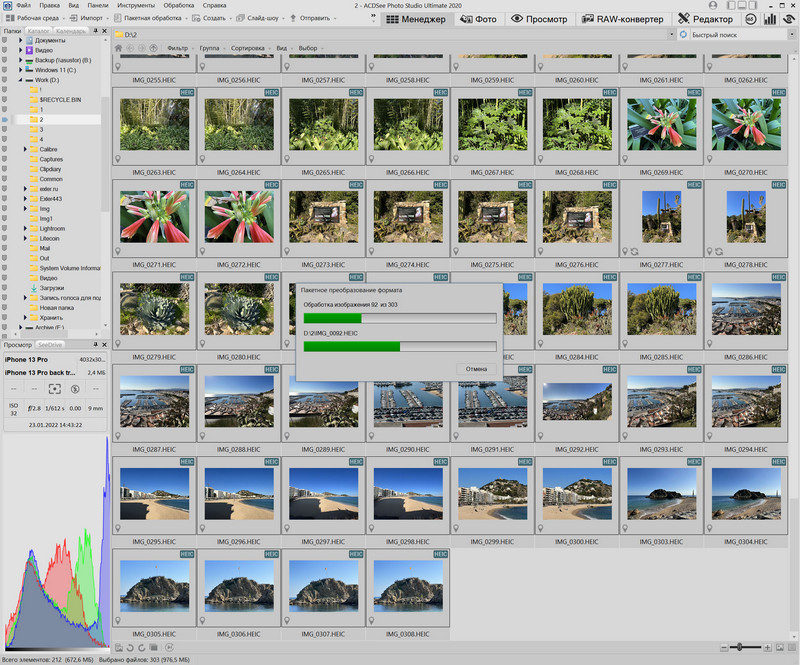The height and width of the screenshot is (665, 800).
Task: Adjust the thumbnail zoom slider
Action: (741, 648)
